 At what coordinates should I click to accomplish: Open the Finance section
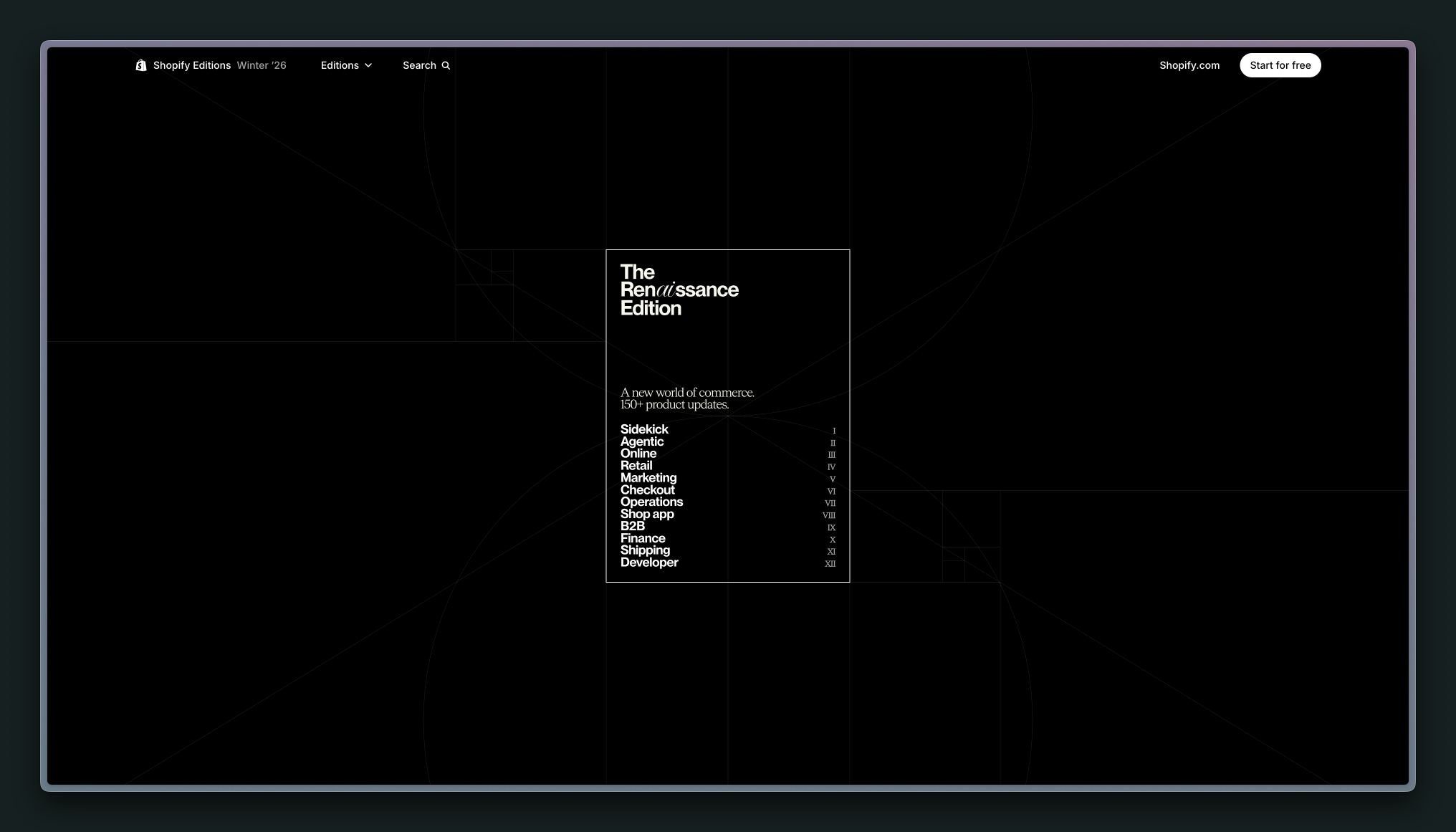642,538
